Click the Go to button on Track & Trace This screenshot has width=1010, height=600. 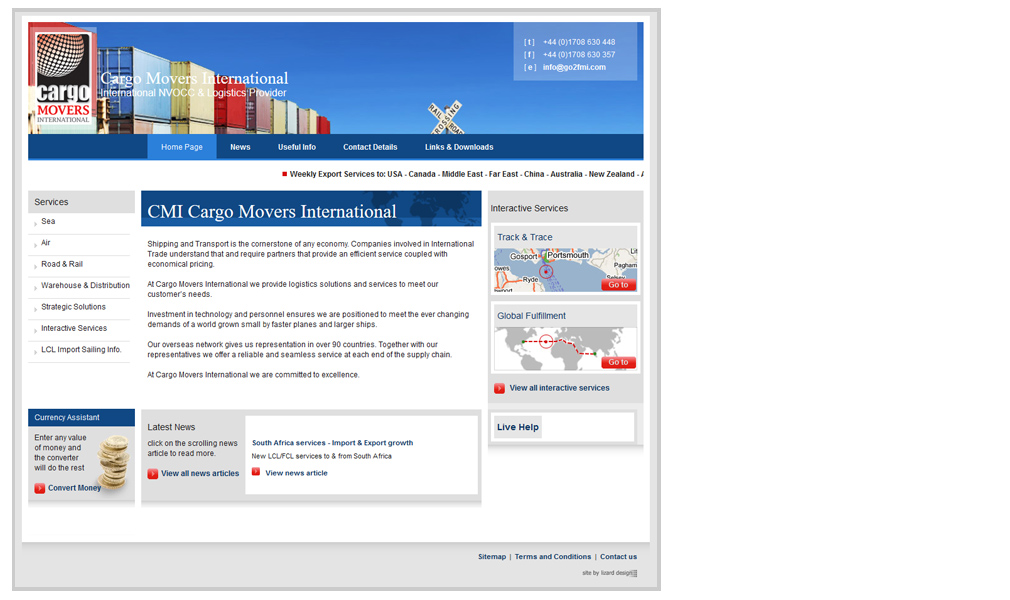tap(618, 285)
